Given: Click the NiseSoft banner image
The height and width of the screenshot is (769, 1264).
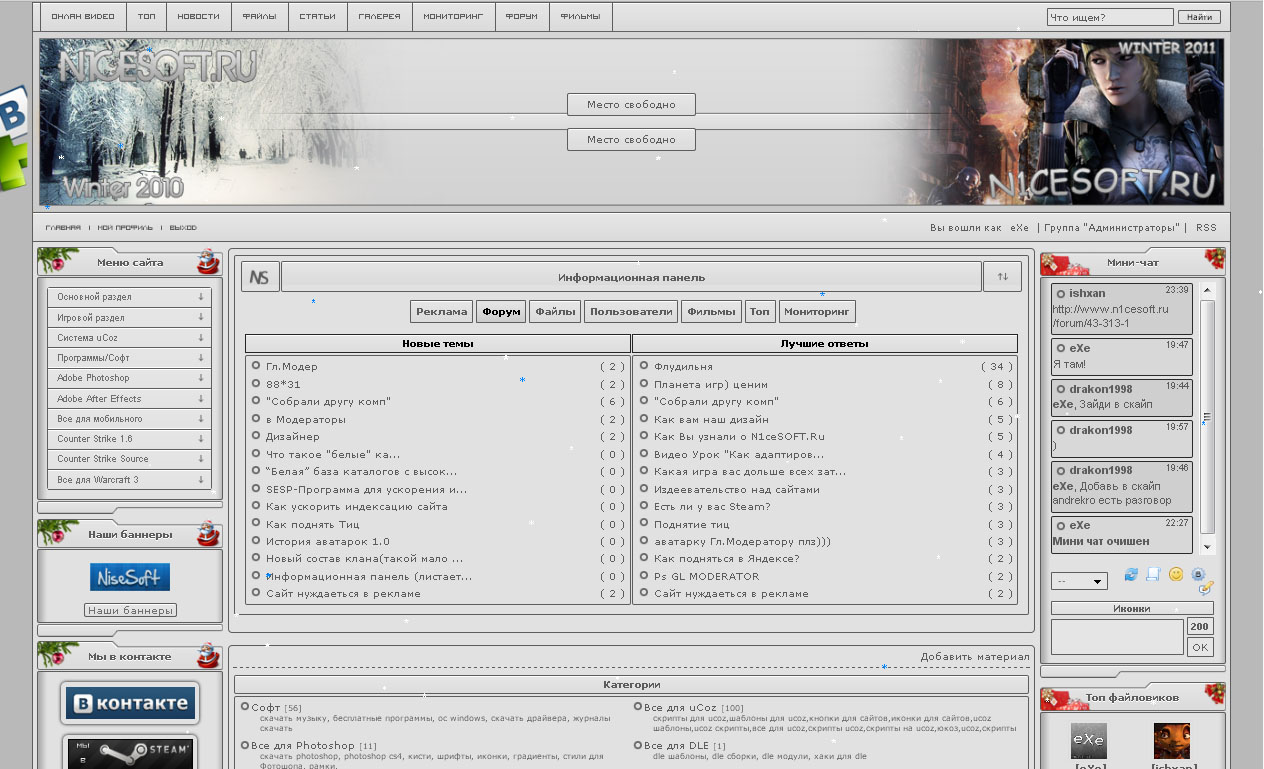Looking at the screenshot, I should tap(130, 577).
